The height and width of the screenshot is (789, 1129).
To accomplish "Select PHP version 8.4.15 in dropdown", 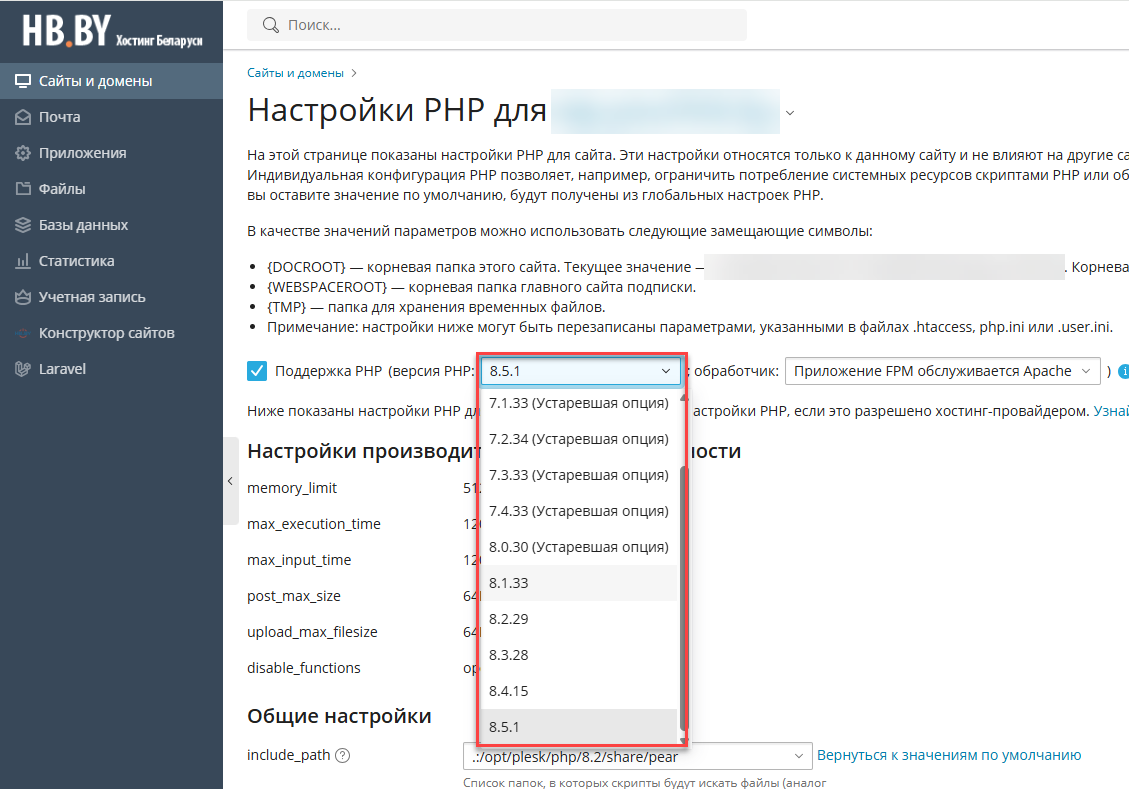I will 509,691.
